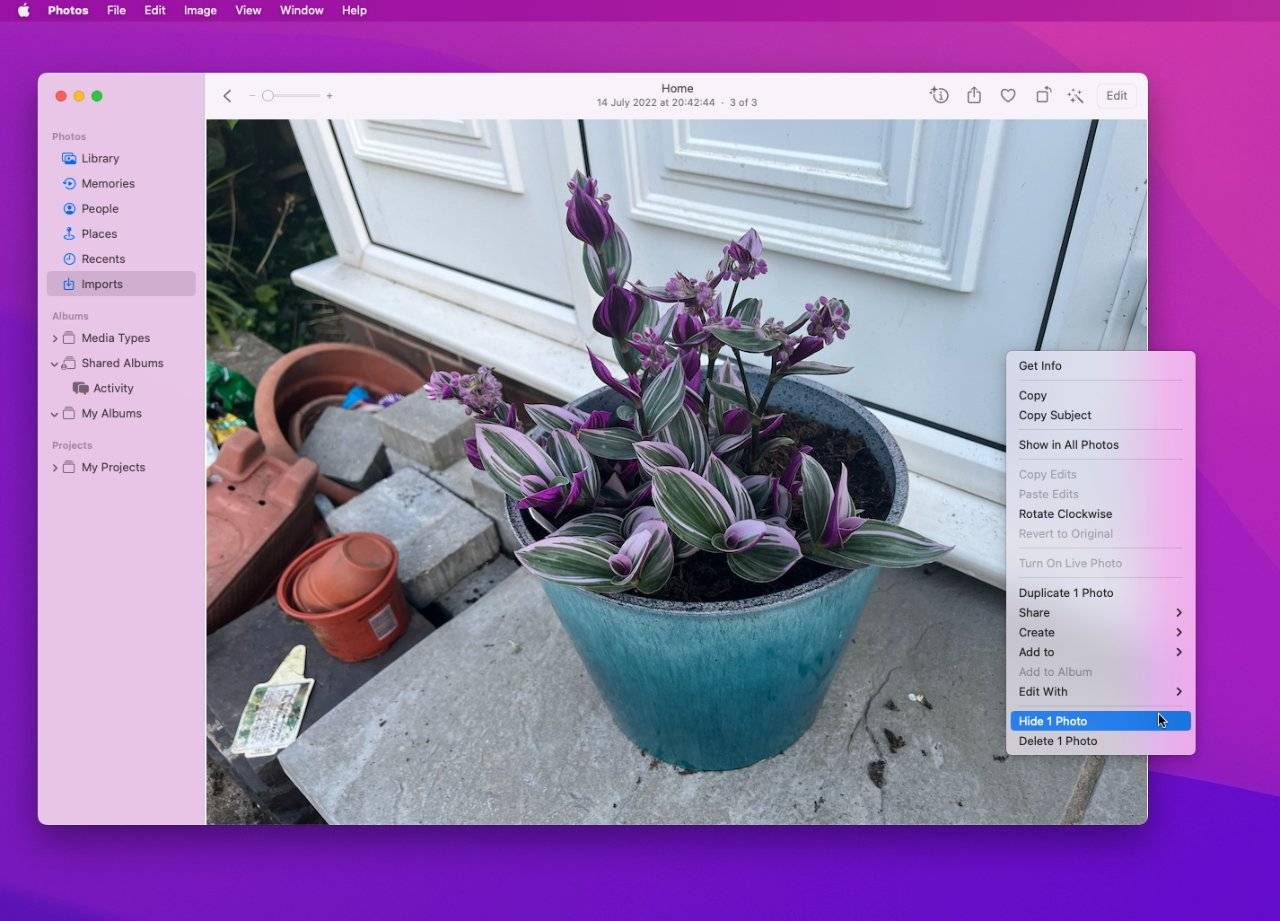Image resolution: width=1280 pixels, height=921 pixels.
Task: Collapse the Shared Albums group
Action: [55, 364]
